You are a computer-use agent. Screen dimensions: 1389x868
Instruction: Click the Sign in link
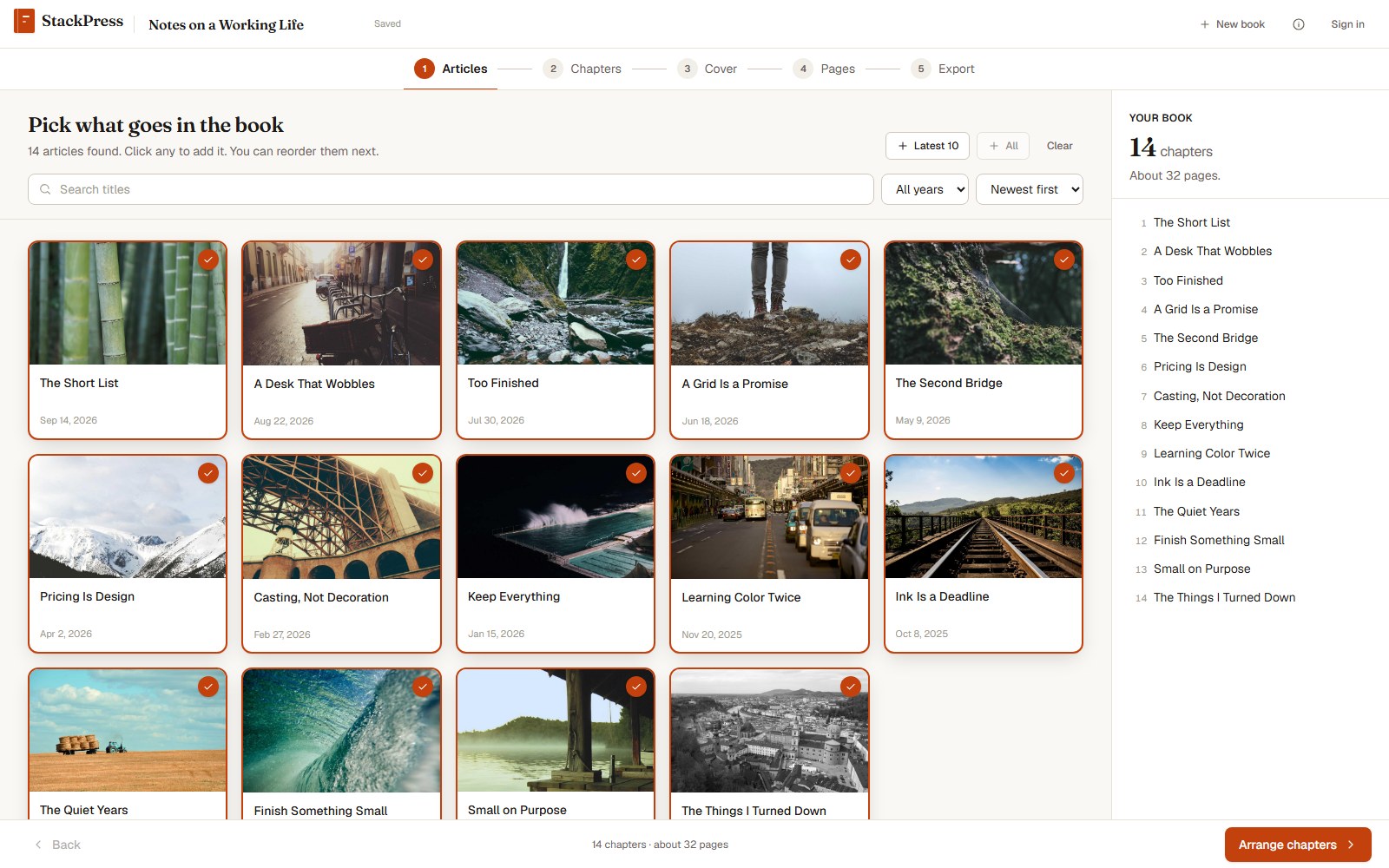tap(1347, 24)
